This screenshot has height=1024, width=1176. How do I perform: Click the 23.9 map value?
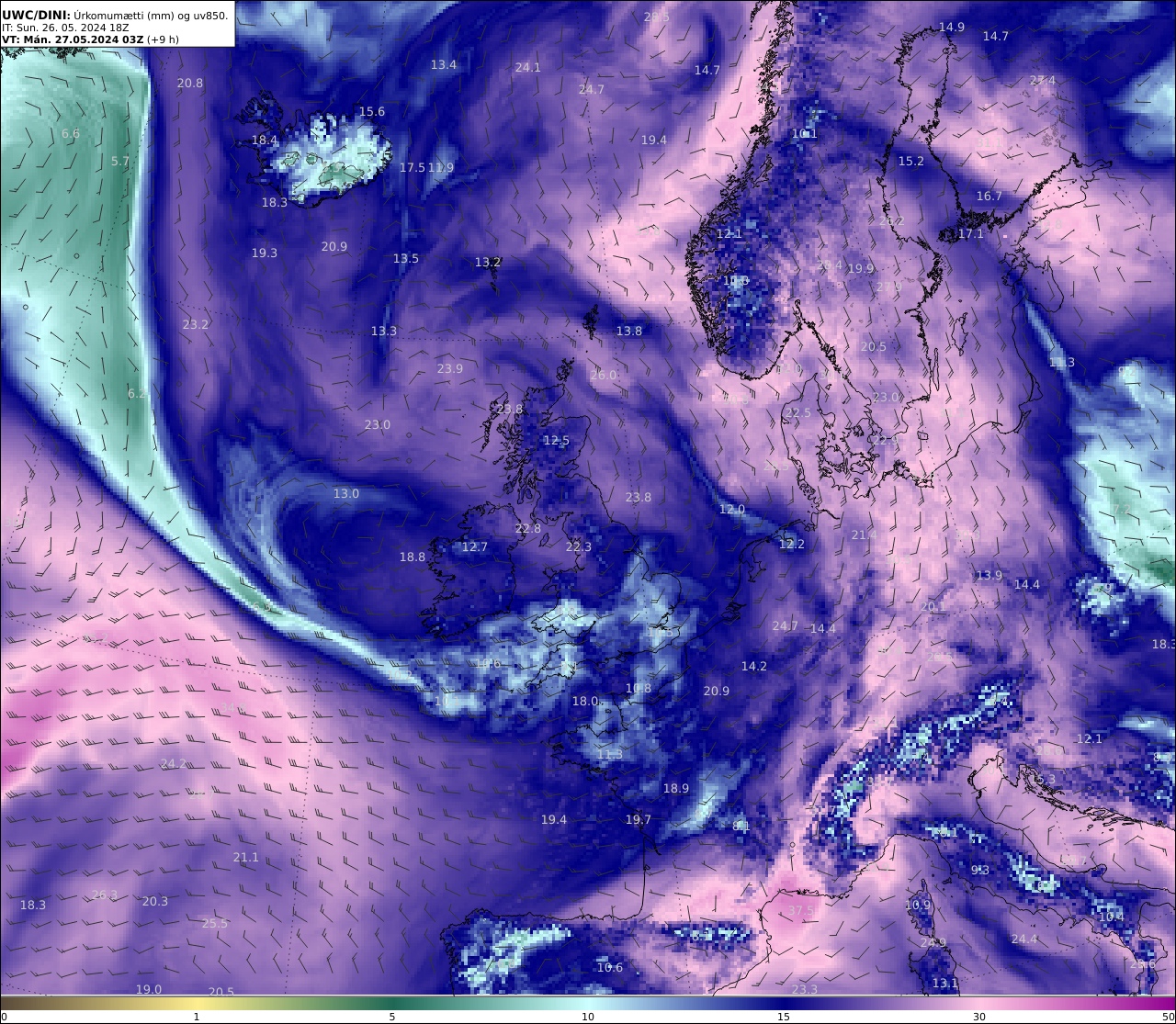(450, 369)
